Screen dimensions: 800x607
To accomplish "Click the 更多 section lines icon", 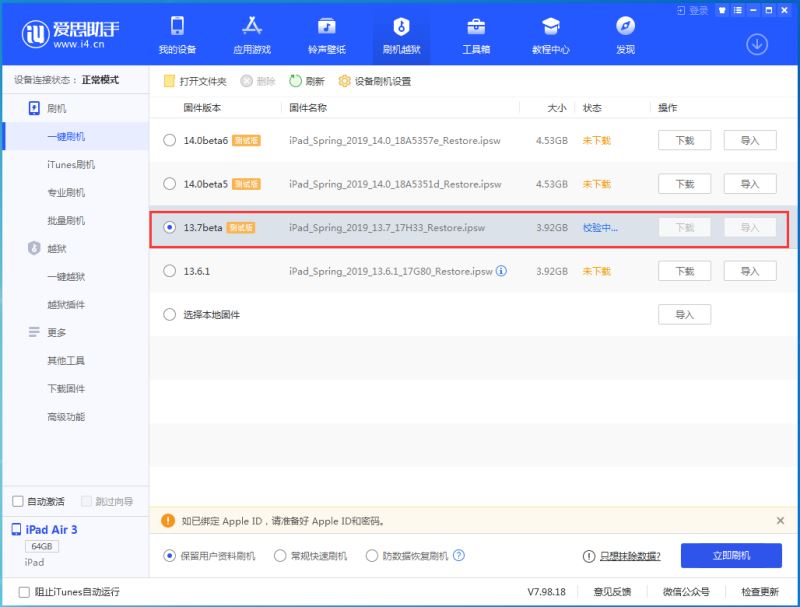I will pos(34,332).
